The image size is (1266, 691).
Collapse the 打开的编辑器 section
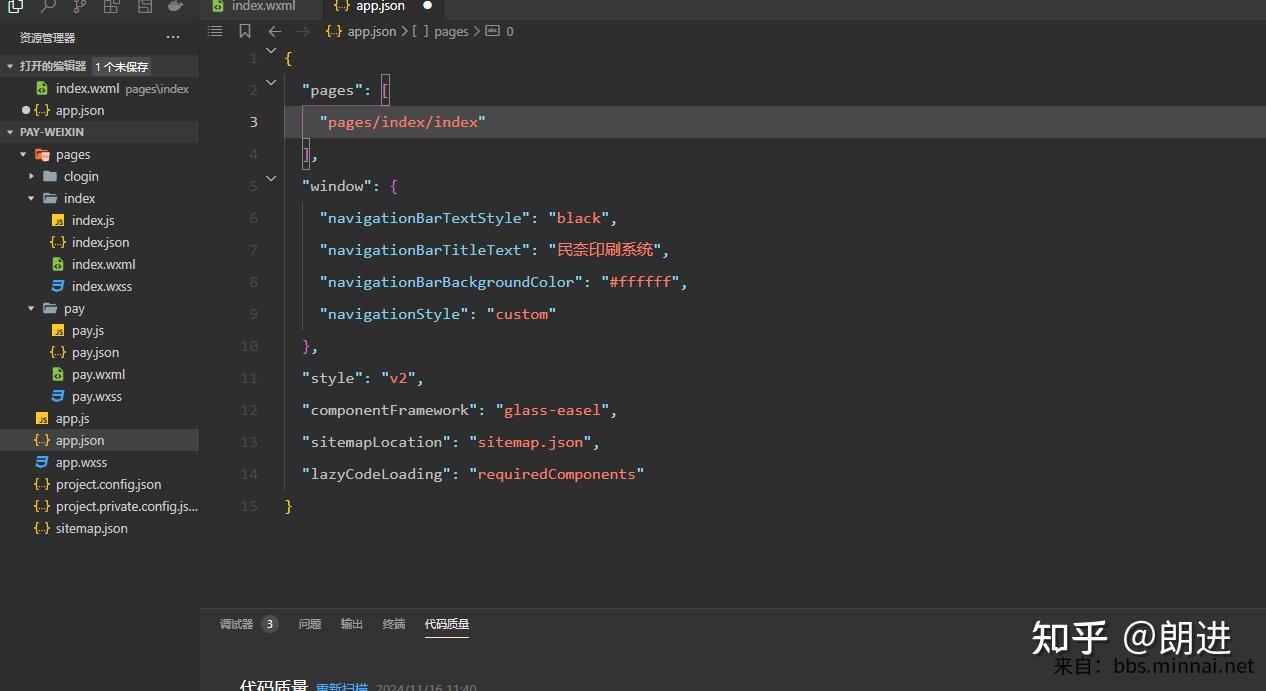click(10, 66)
